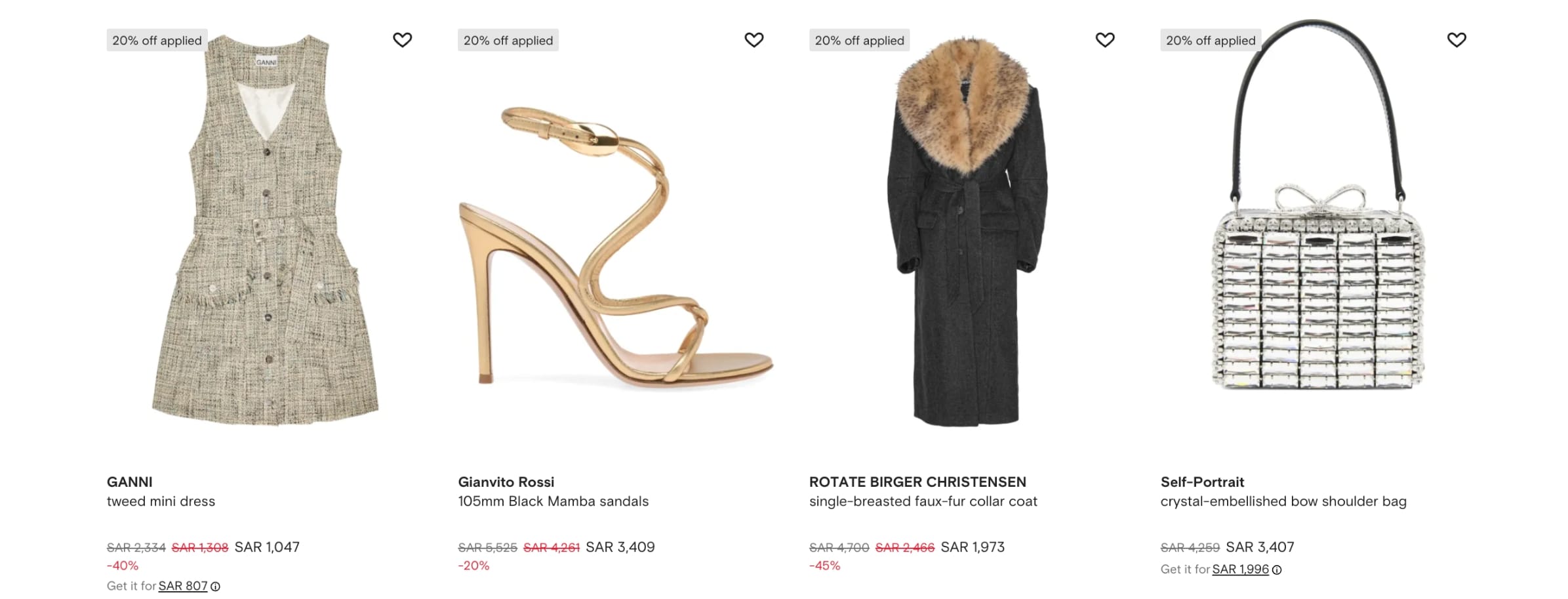Click the Self-Portrait brand name

tap(1201, 482)
